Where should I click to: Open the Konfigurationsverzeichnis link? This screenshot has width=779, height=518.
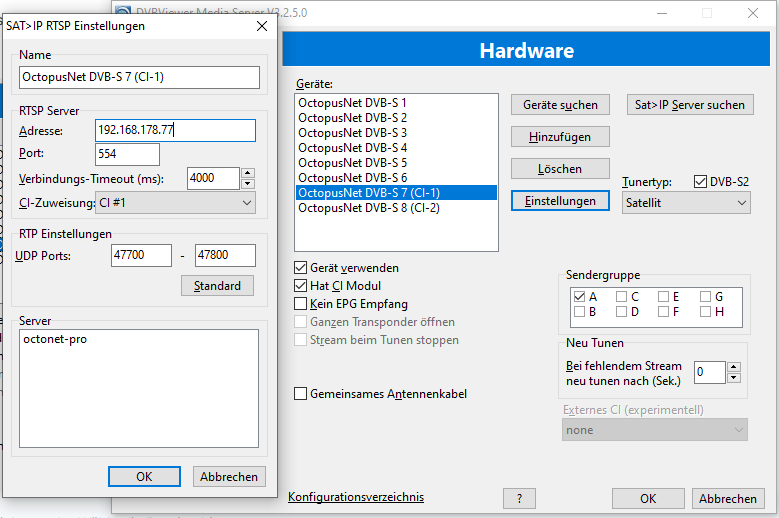coord(355,497)
